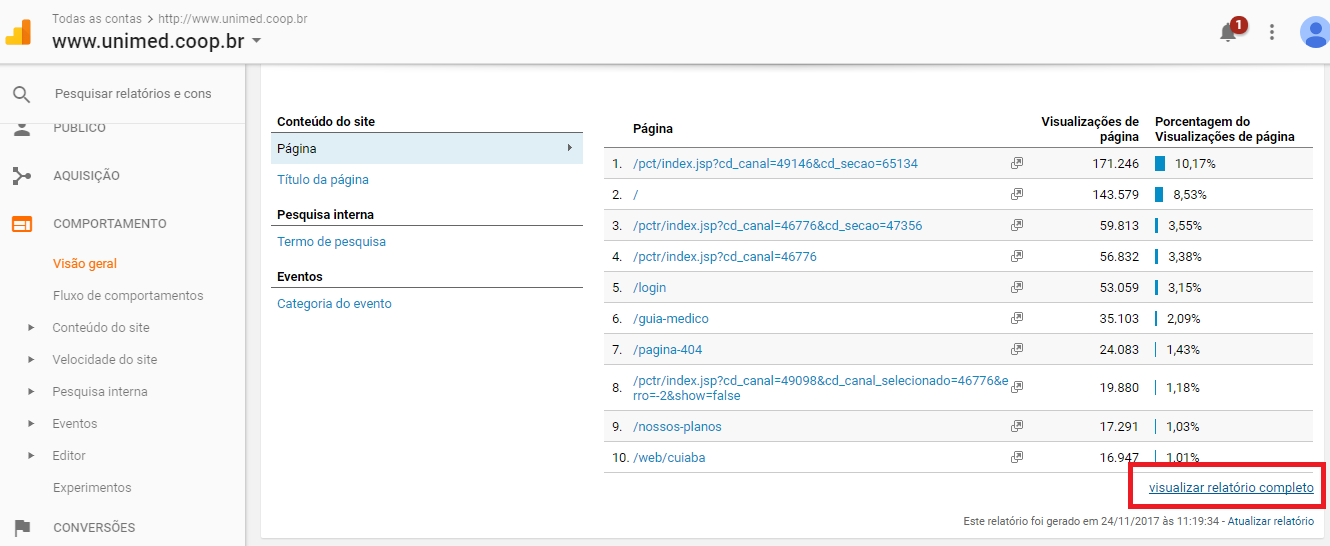The height and width of the screenshot is (546, 1330).
Task: Click the search magnifier icon
Action: coord(22,94)
